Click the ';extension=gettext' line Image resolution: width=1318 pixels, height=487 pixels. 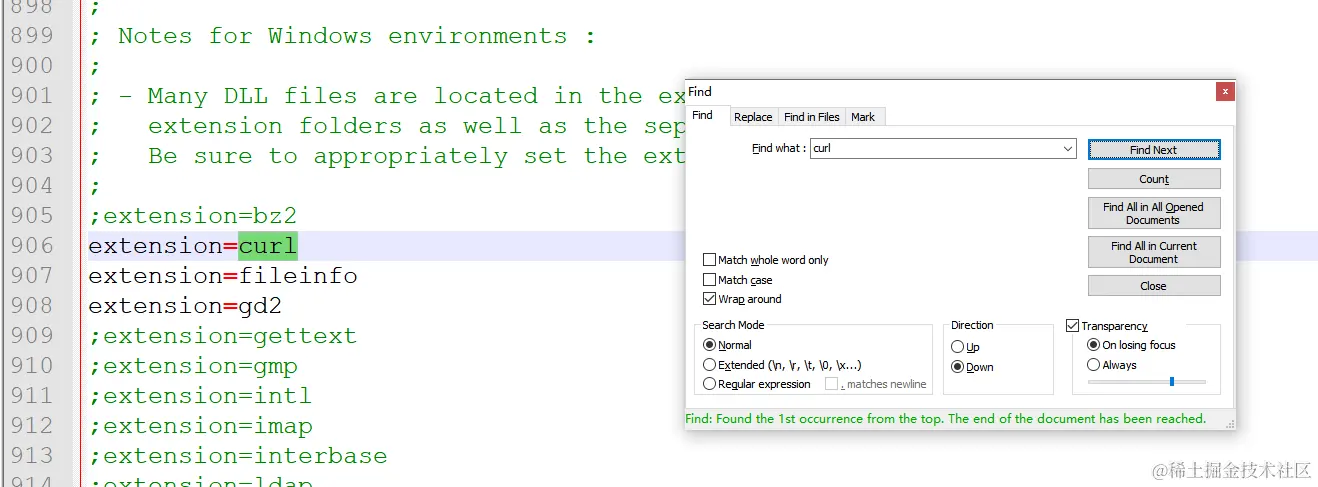tap(223, 336)
